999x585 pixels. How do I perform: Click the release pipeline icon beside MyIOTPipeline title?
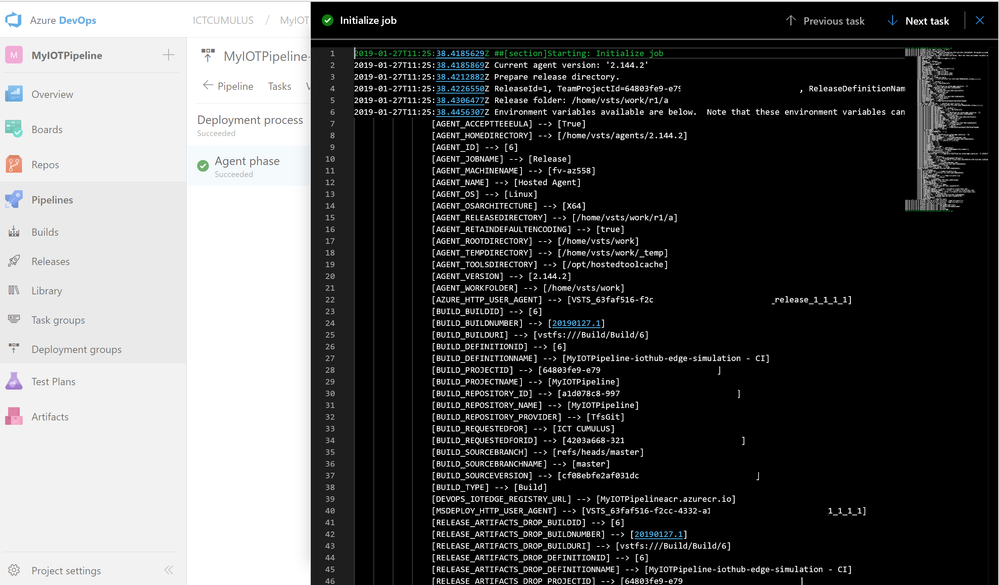(x=208, y=55)
